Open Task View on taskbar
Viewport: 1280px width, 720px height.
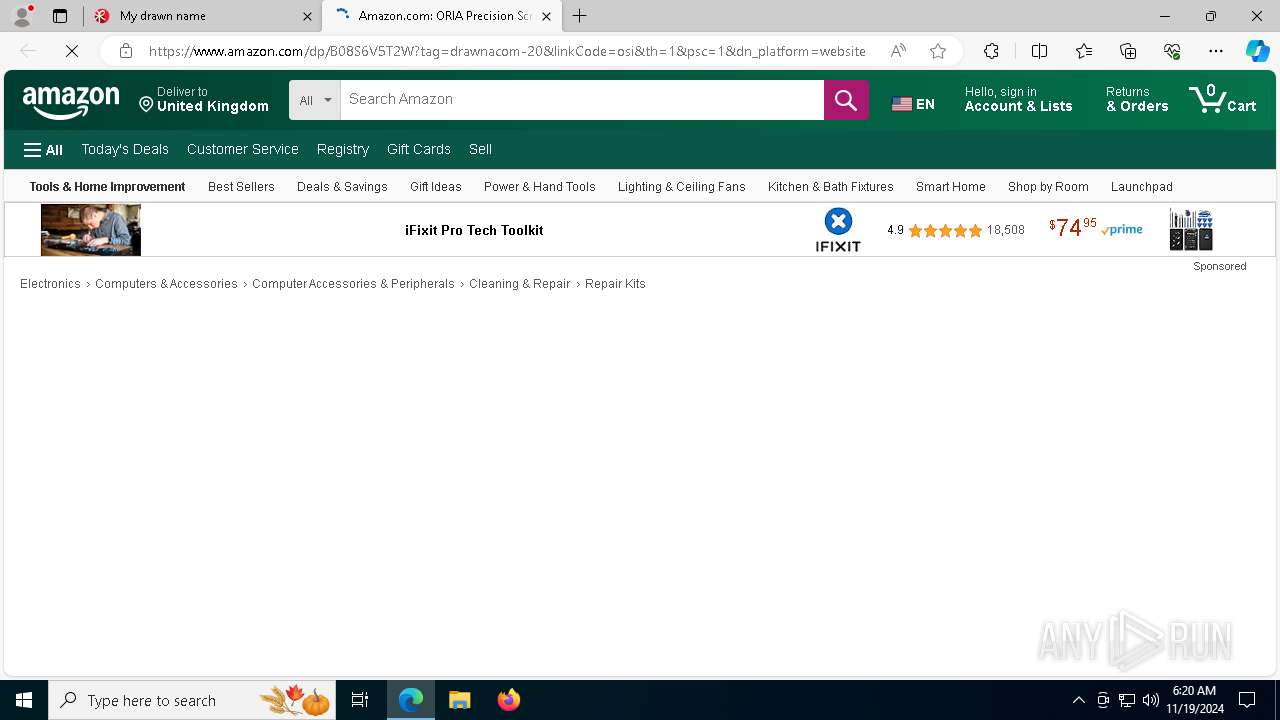[360, 700]
